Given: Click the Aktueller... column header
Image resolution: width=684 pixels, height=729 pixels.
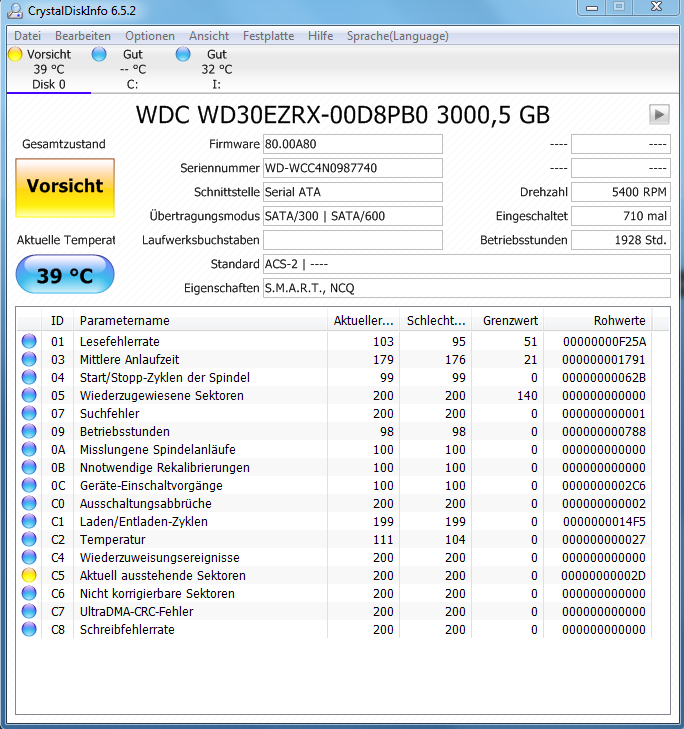Looking at the screenshot, I should coord(363,321).
